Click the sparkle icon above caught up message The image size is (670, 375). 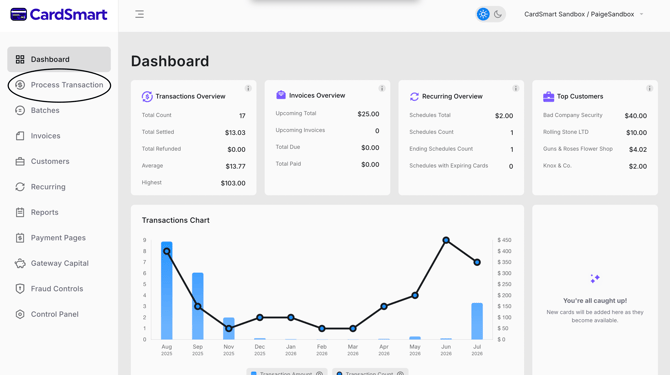click(595, 279)
